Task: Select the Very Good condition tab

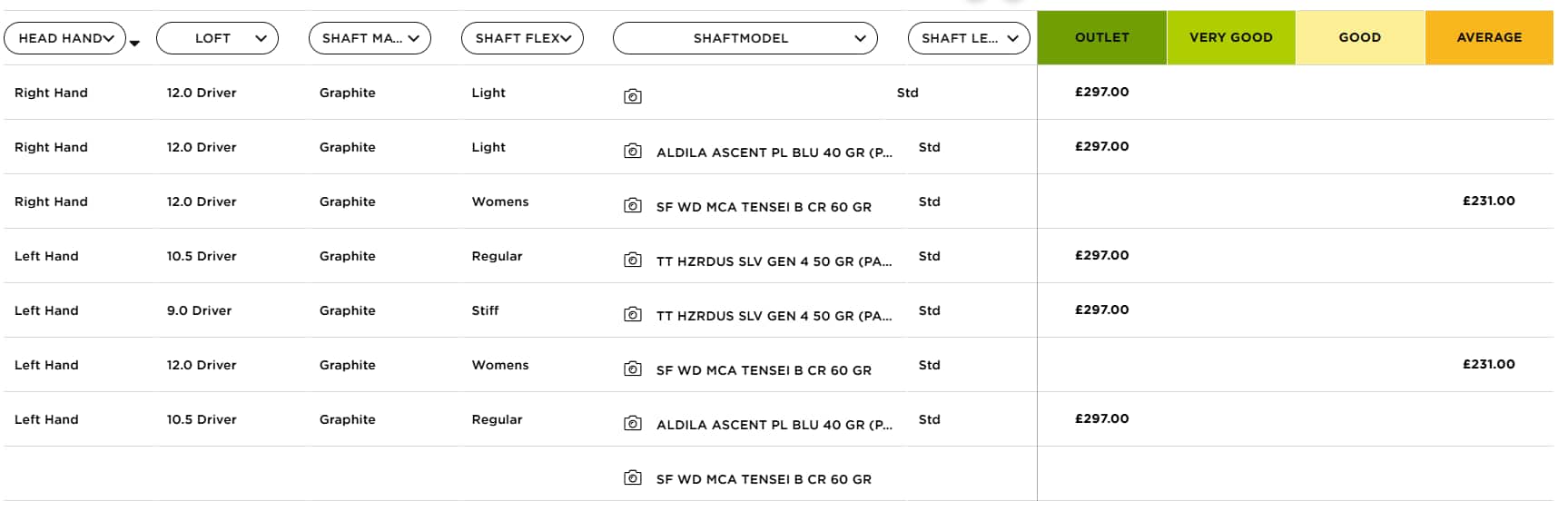Action: tap(1230, 37)
